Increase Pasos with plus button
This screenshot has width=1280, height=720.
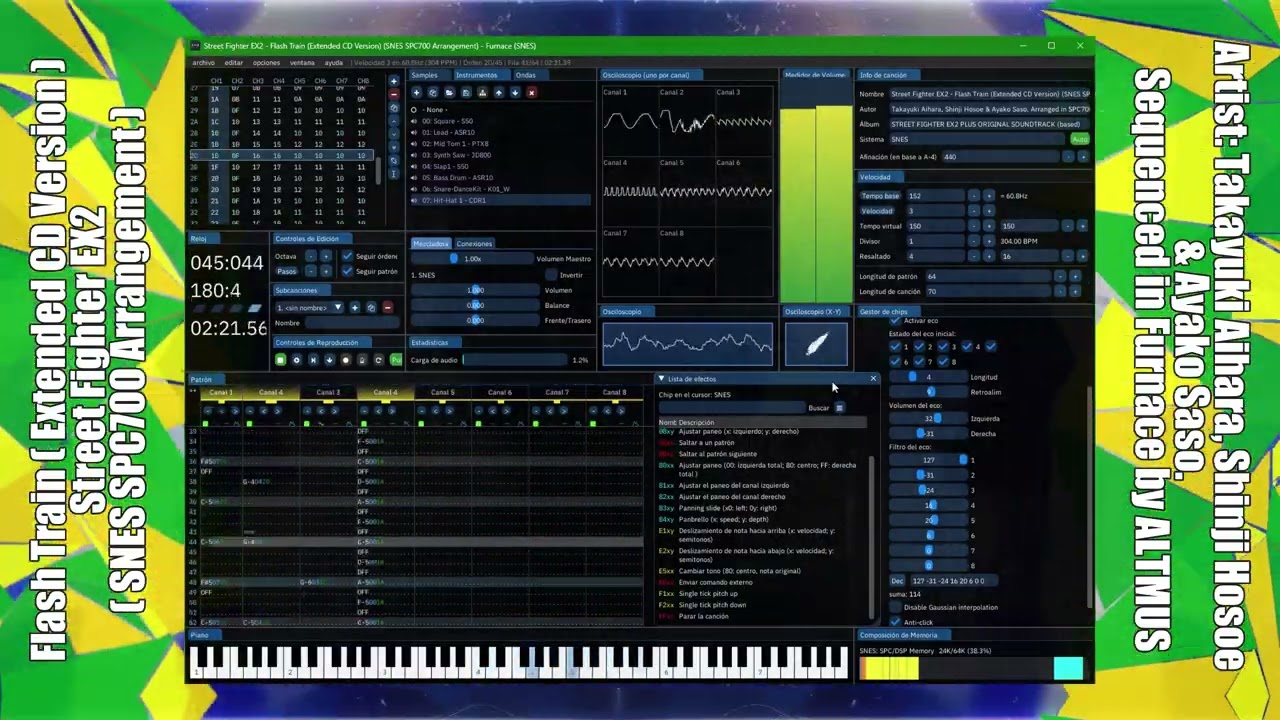[x=326, y=271]
